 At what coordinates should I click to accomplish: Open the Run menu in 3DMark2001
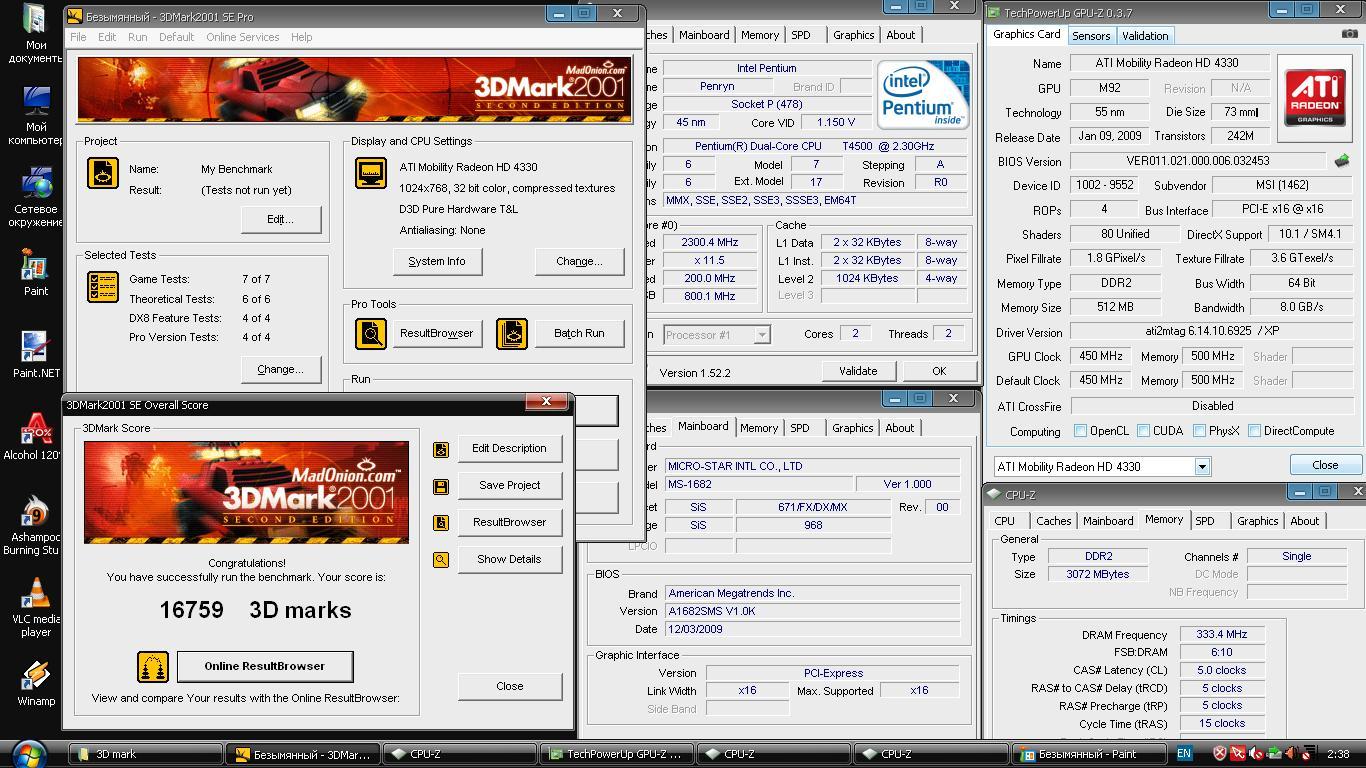point(137,37)
